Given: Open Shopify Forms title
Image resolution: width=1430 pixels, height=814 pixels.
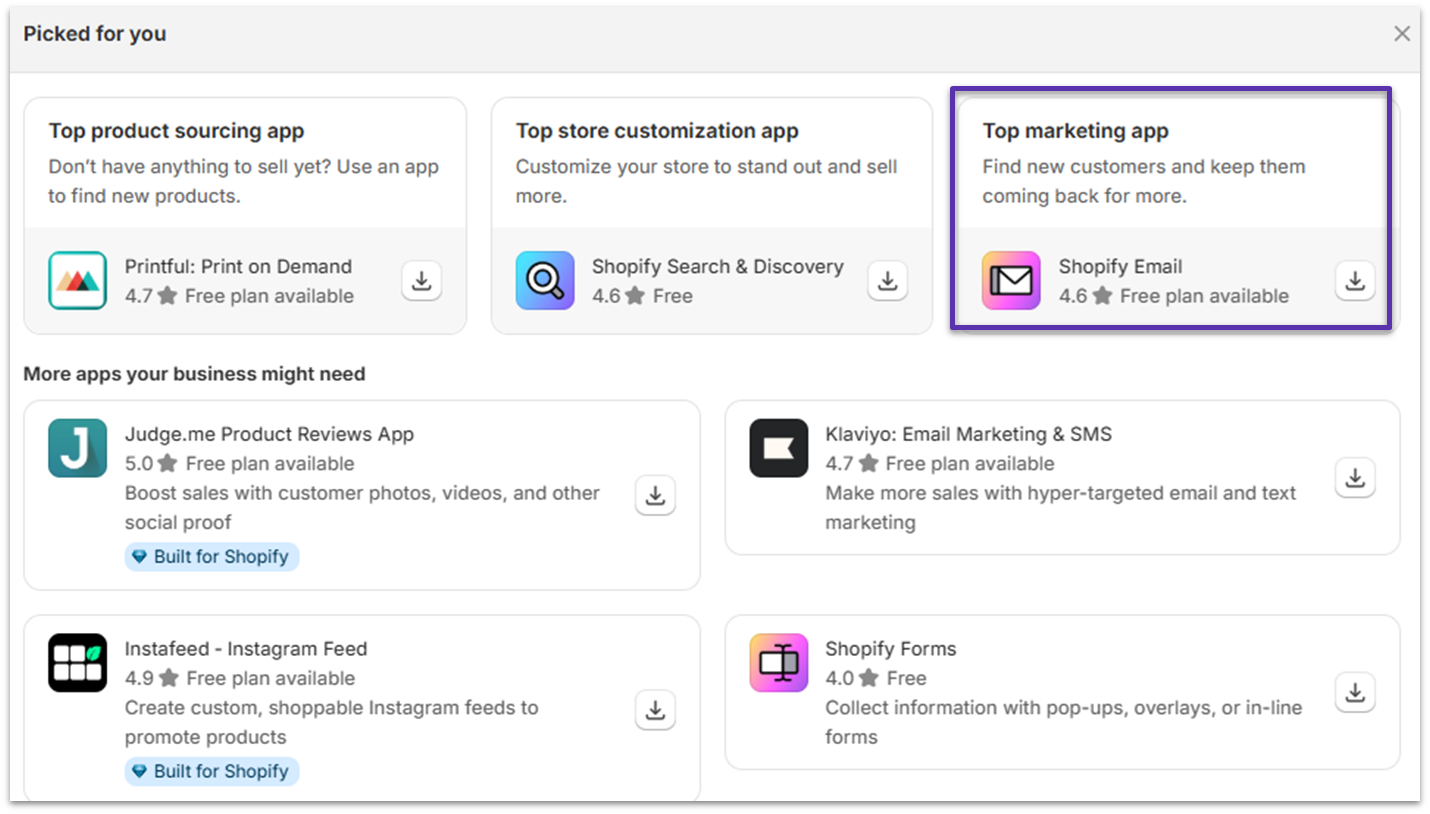Looking at the screenshot, I should coord(891,648).
